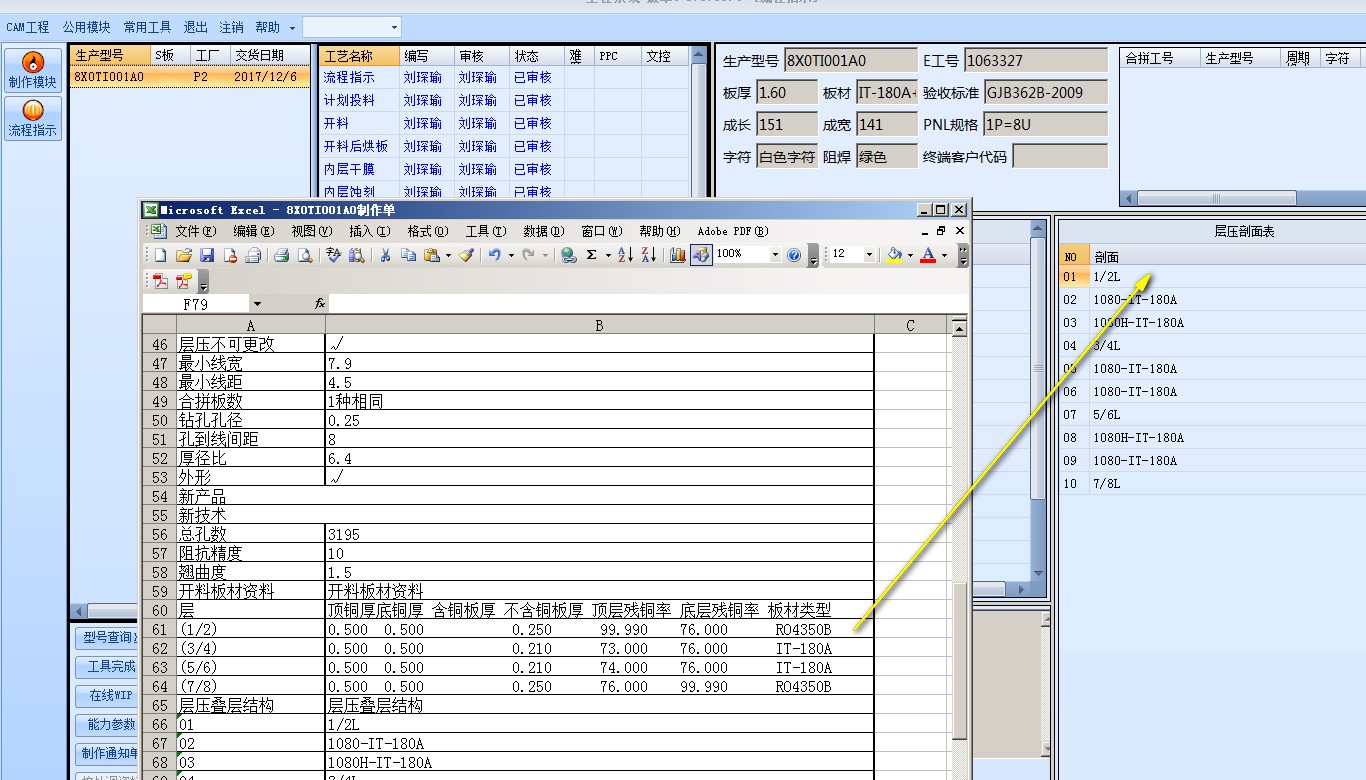Select 7/8L row in 层压剖面表
The width and height of the screenshot is (1366, 780).
(1213, 483)
